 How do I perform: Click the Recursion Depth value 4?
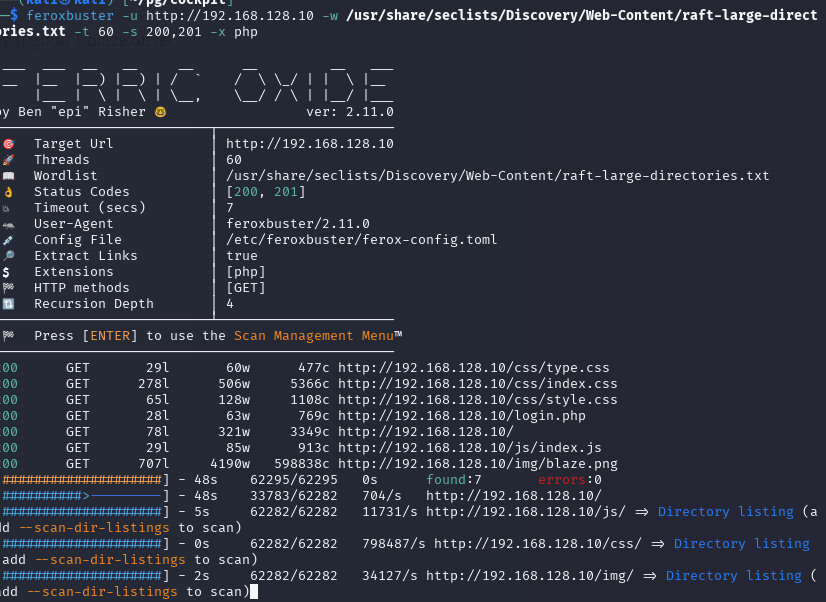point(230,304)
